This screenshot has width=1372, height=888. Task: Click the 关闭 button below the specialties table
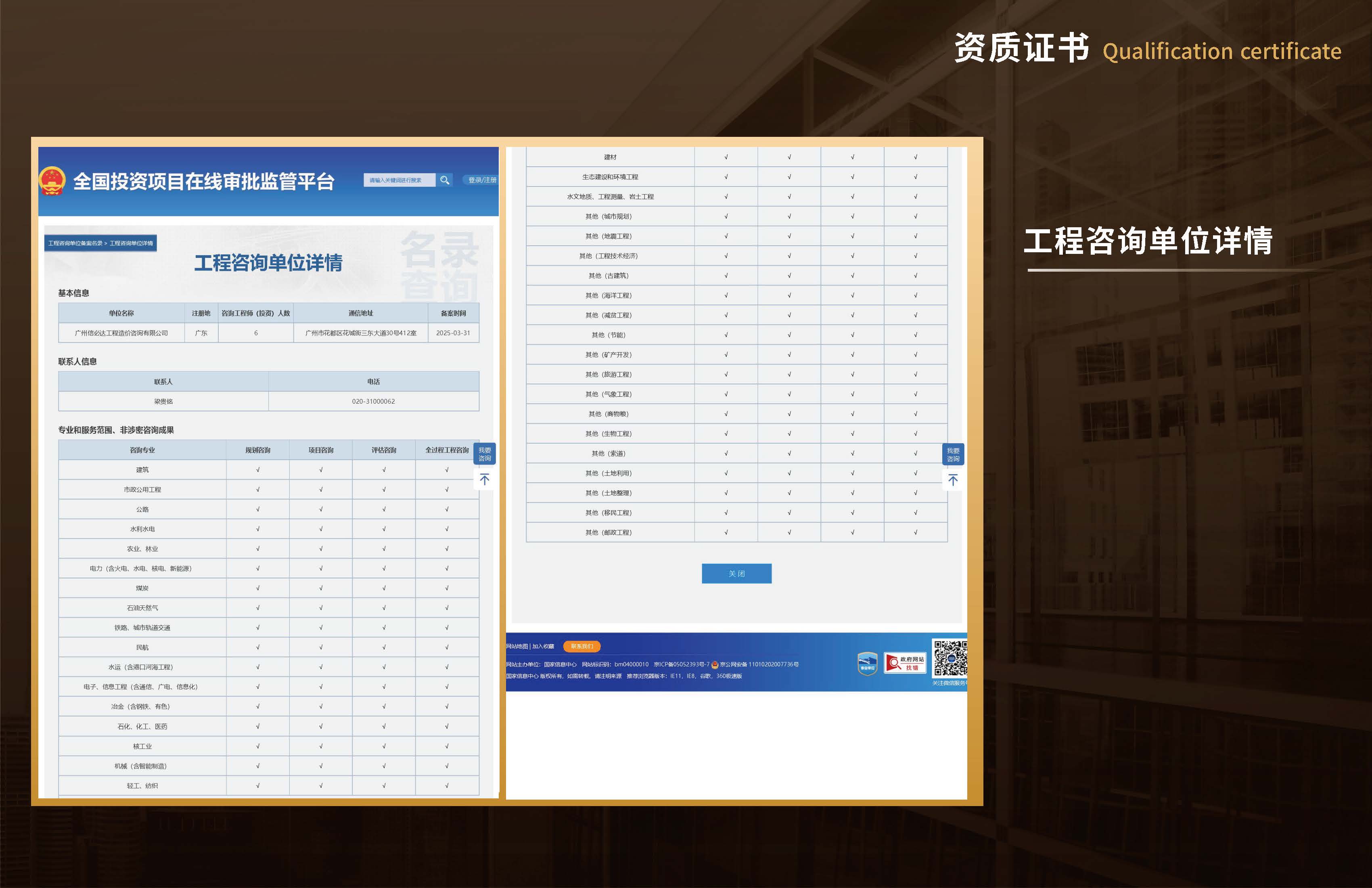coord(736,573)
